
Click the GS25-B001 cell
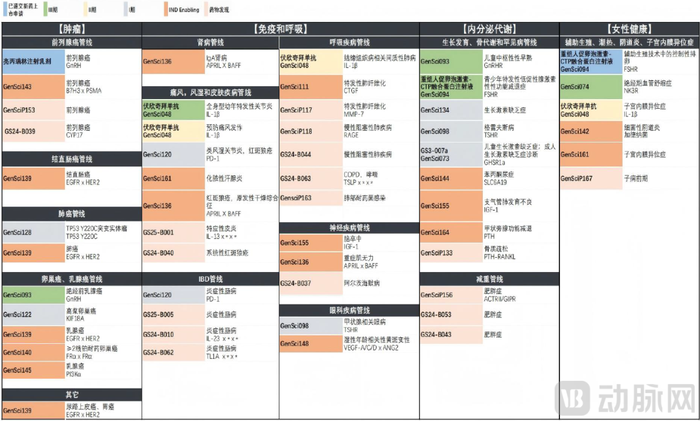coord(174,232)
